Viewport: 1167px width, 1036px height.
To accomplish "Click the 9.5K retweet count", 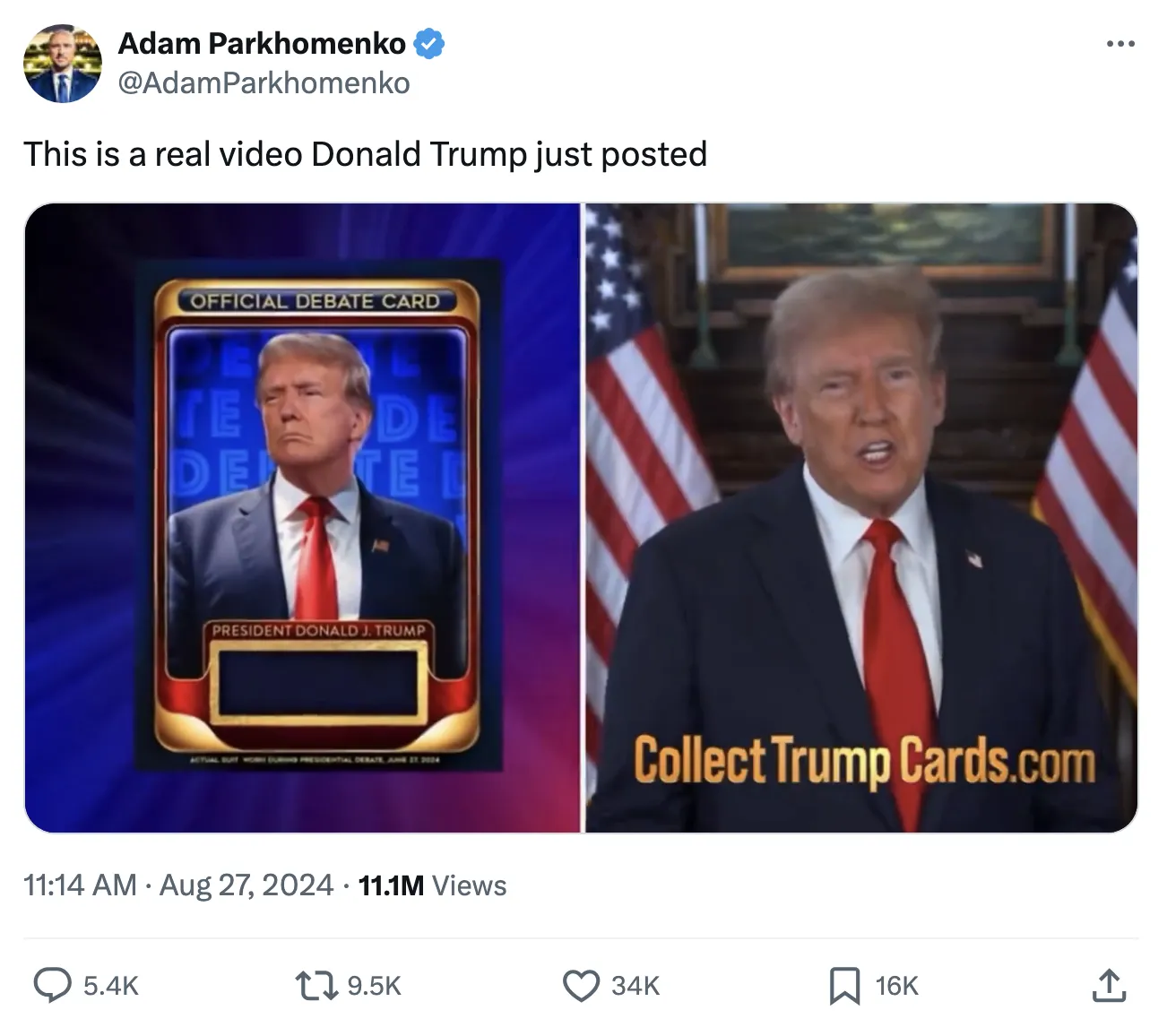I will [x=374, y=986].
